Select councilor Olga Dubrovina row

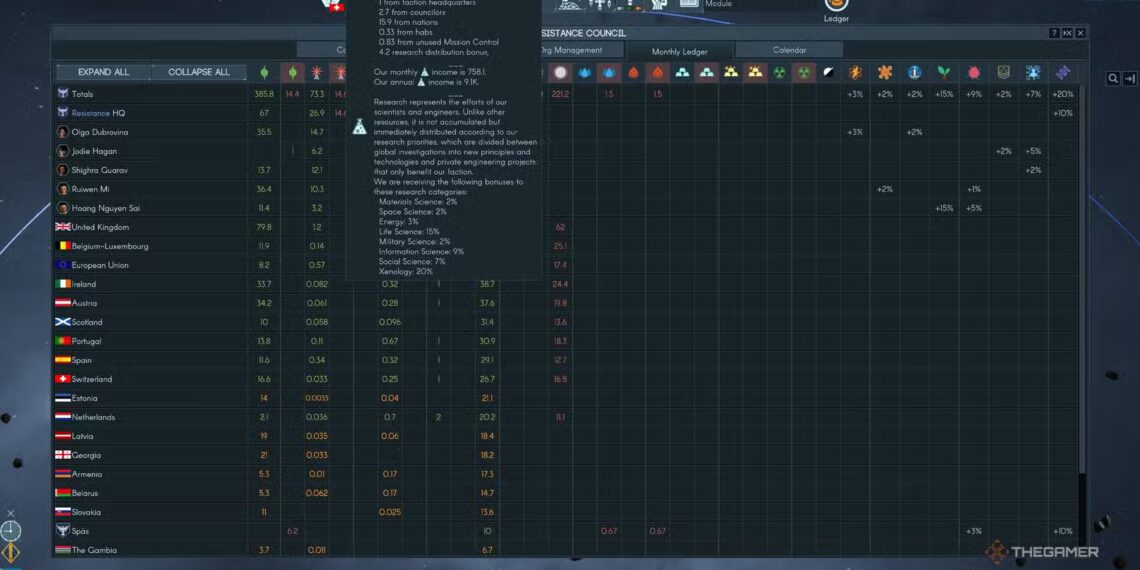566,132
